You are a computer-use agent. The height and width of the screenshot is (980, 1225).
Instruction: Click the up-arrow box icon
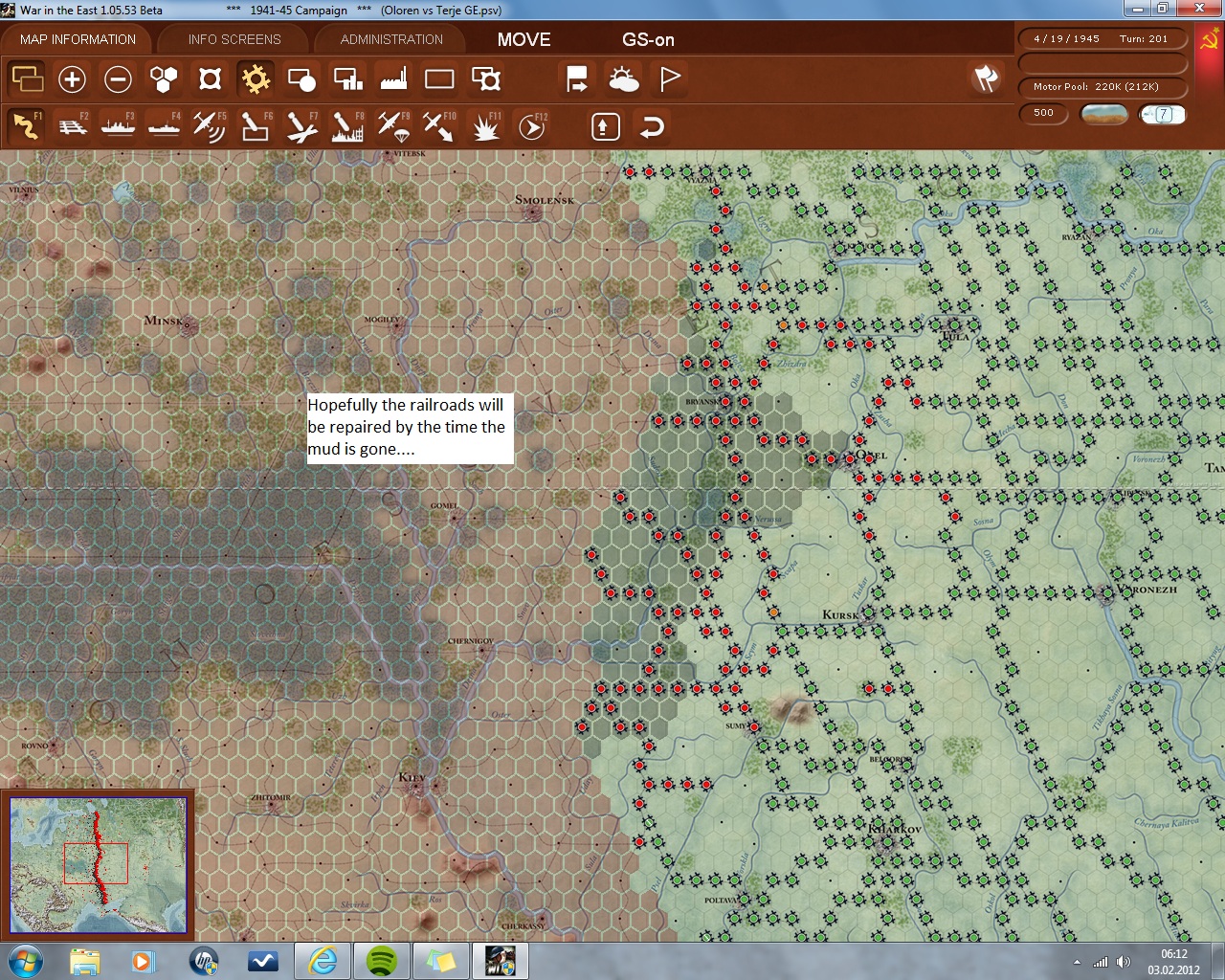[605, 126]
